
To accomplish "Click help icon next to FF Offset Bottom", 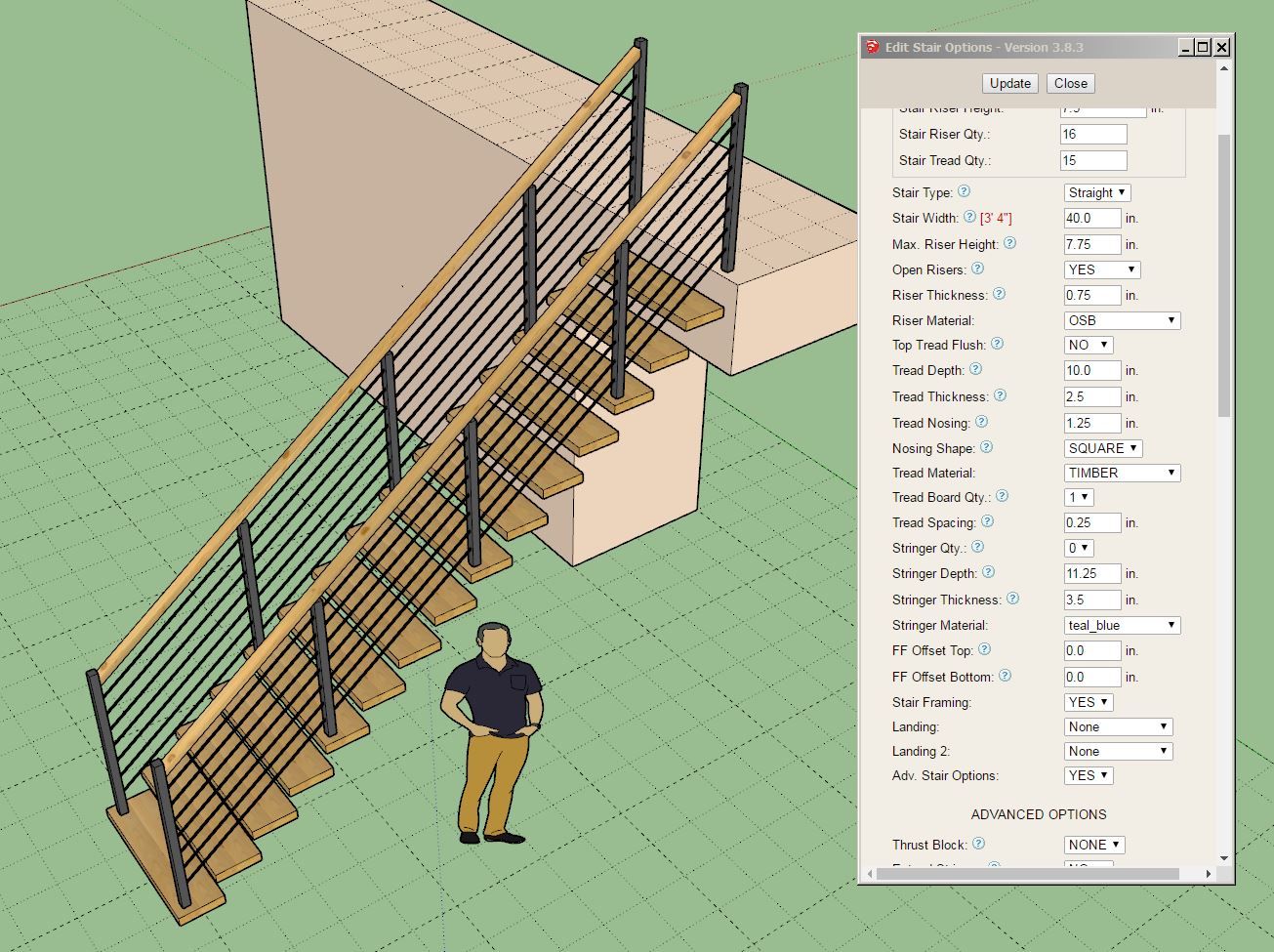I will click(1005, 676).
